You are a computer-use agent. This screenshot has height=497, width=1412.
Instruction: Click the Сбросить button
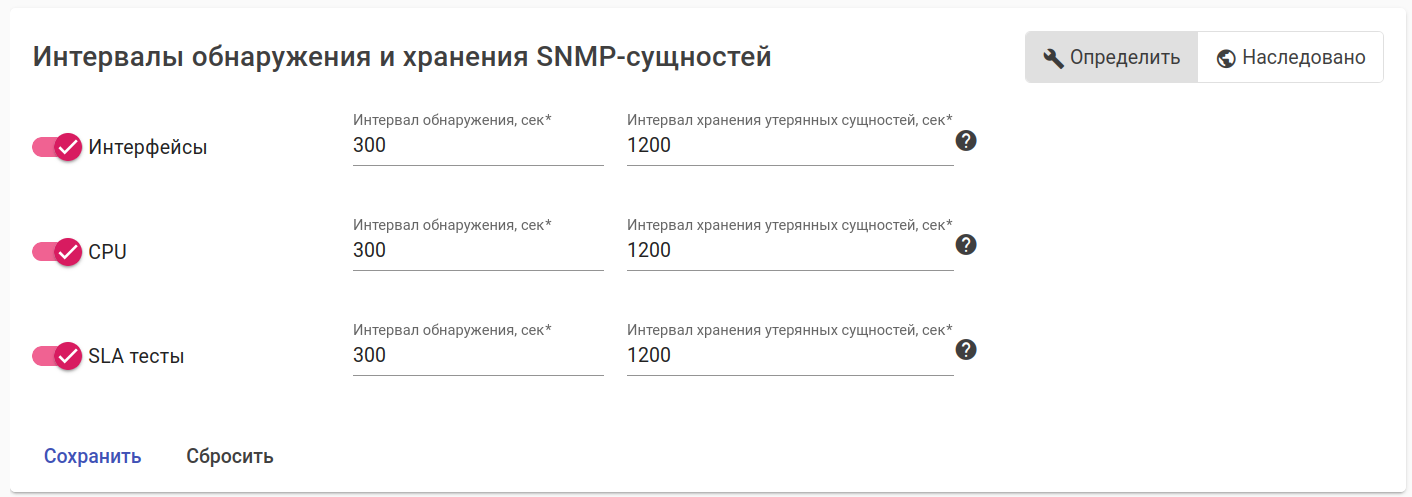230,456
